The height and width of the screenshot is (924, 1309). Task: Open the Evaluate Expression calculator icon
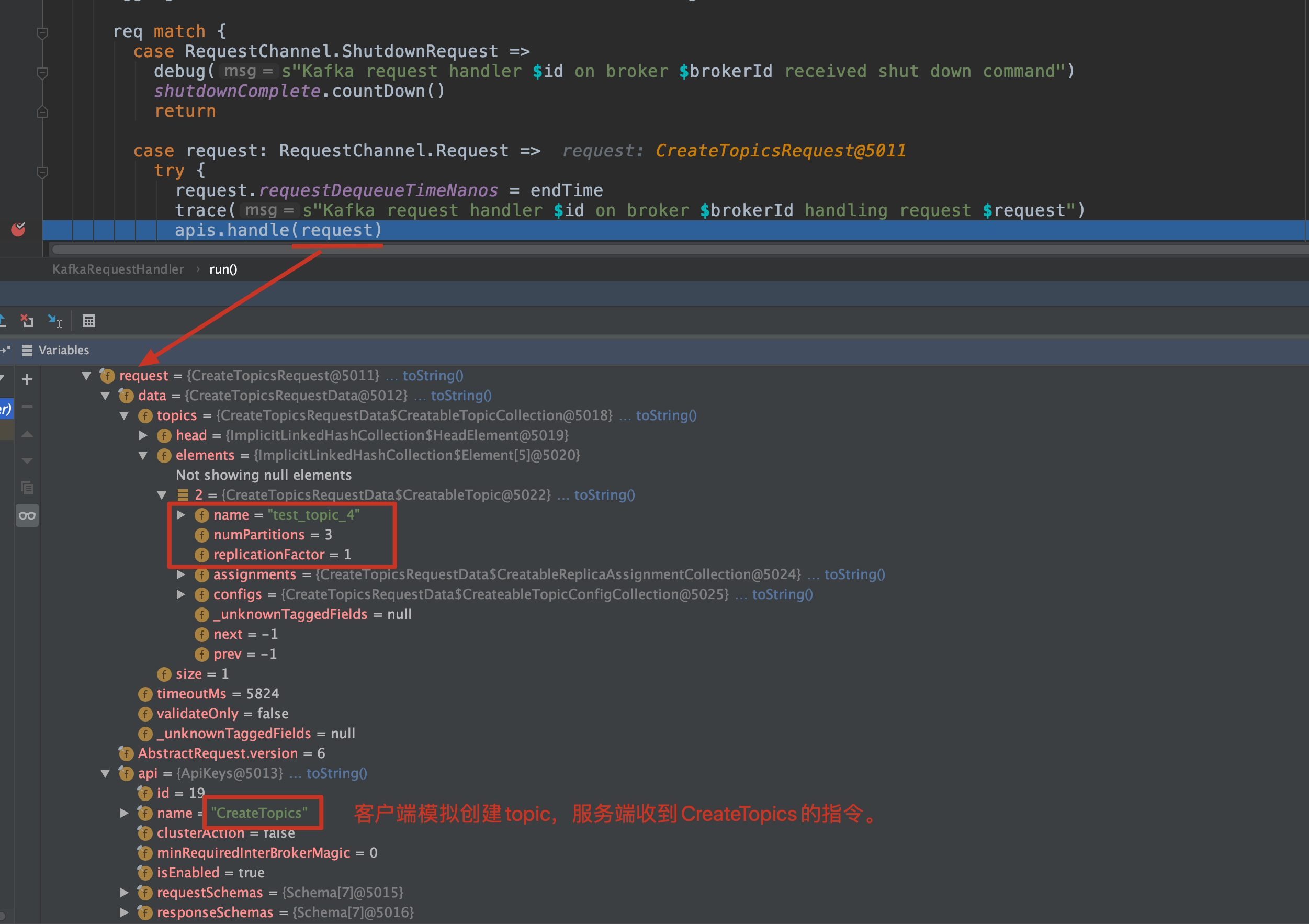pyautogui.click(x=89, y=321)
